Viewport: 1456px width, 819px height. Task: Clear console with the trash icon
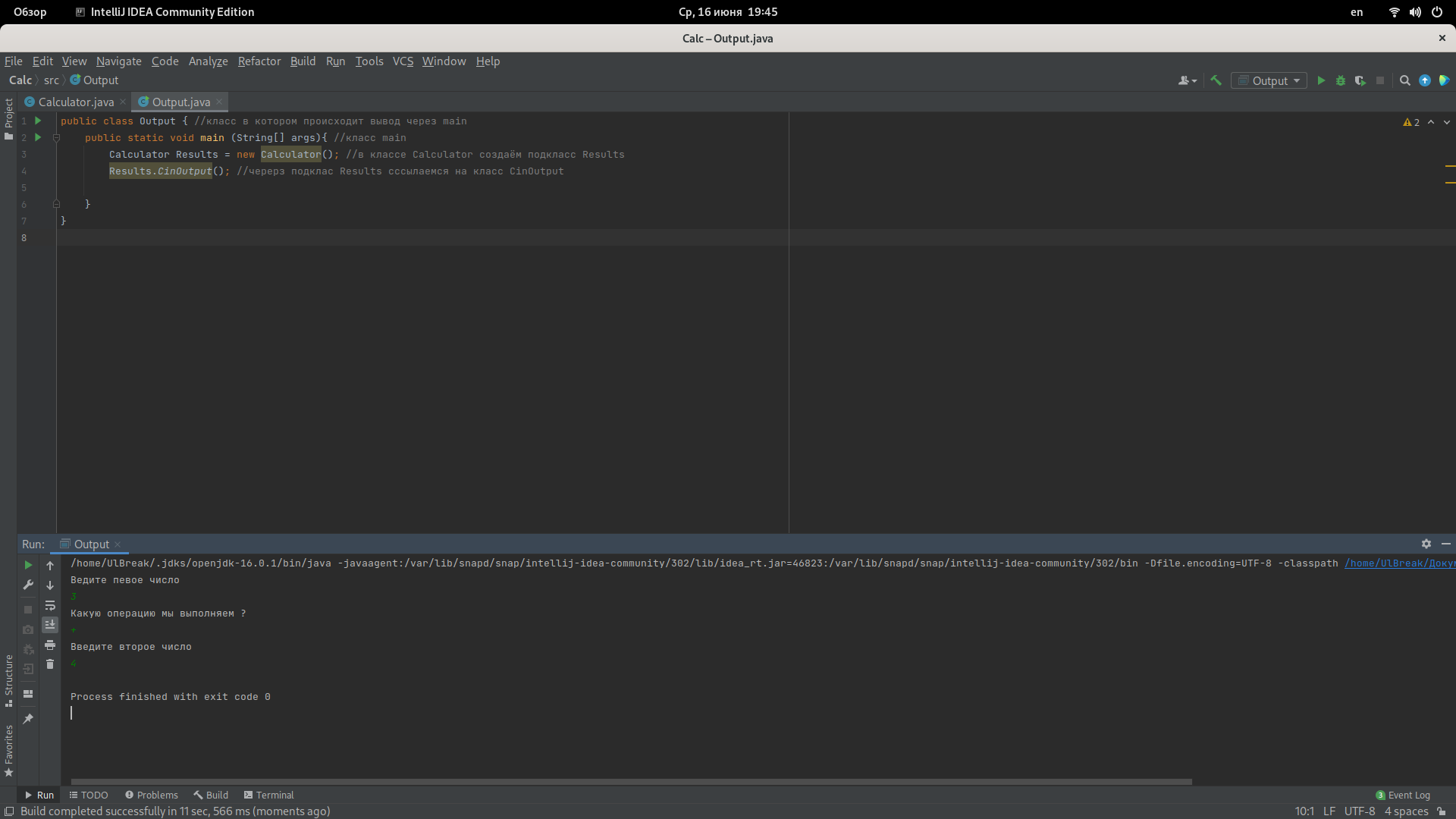[50, 664]
